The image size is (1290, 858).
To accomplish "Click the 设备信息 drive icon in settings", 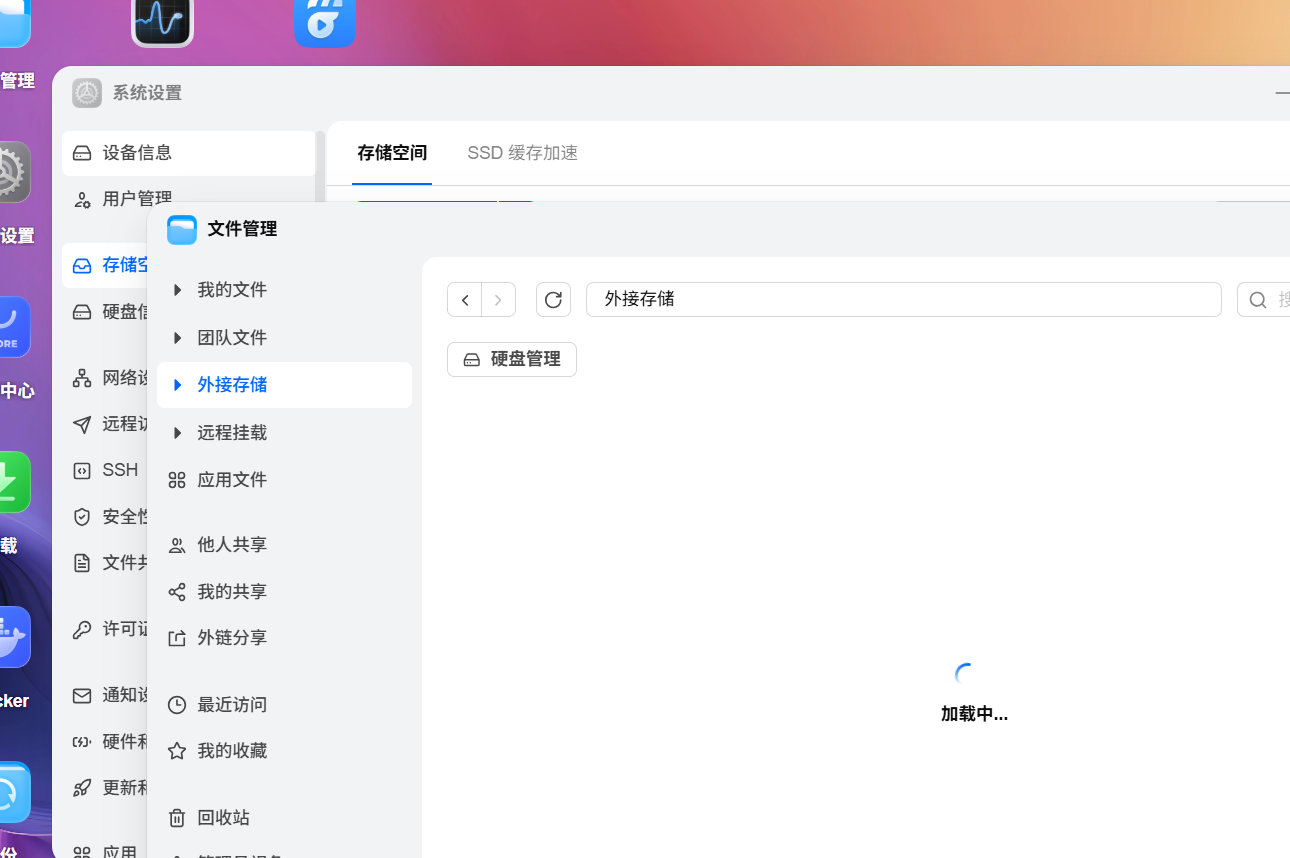I will point(82,153).
